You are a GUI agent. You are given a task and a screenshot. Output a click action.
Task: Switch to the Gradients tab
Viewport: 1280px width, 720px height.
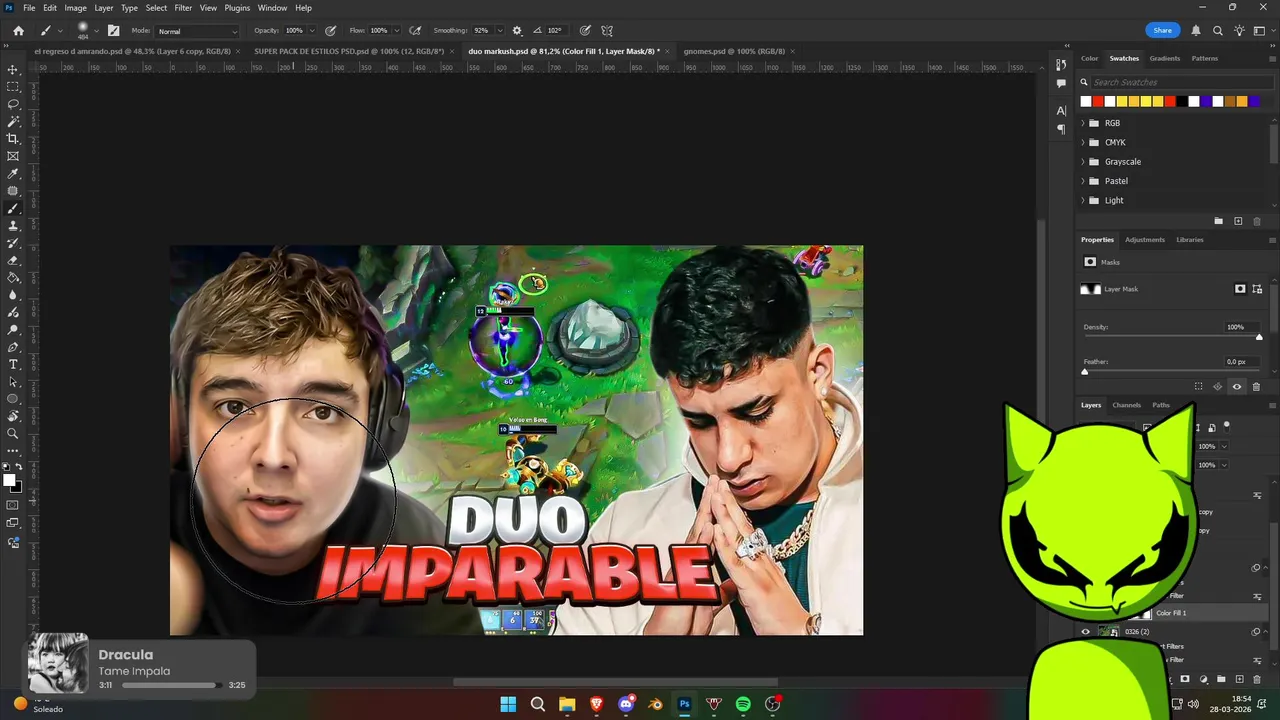[x=1164, y=58]
